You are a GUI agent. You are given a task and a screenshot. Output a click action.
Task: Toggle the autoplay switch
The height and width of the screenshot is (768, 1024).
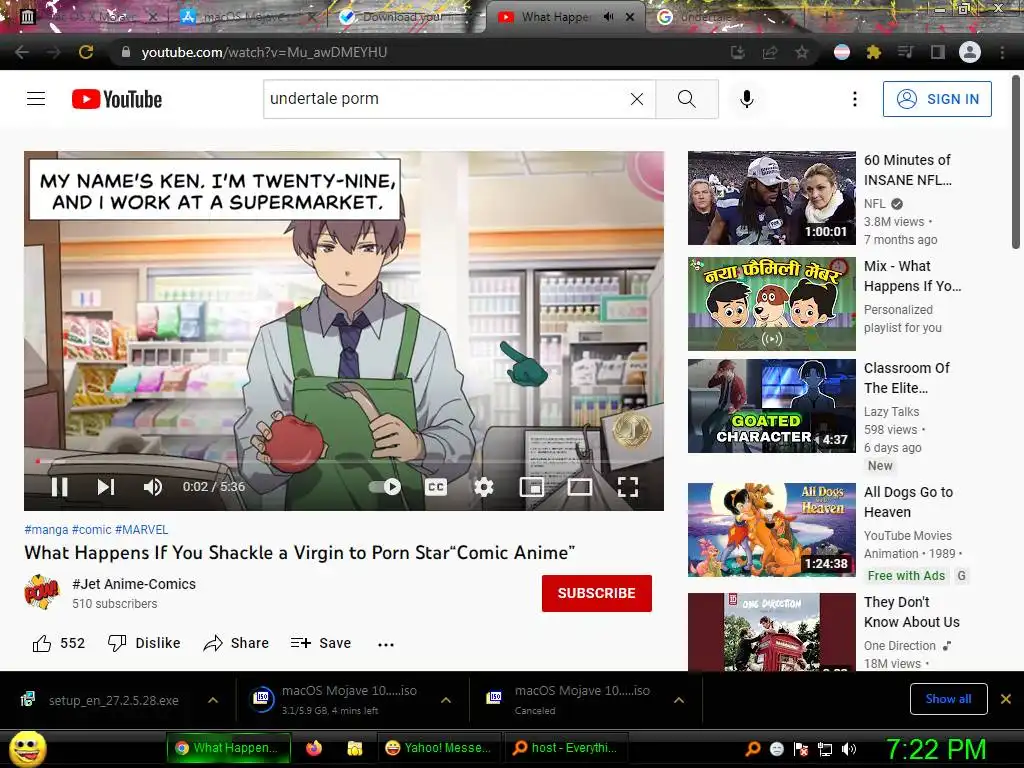[385, 487]
